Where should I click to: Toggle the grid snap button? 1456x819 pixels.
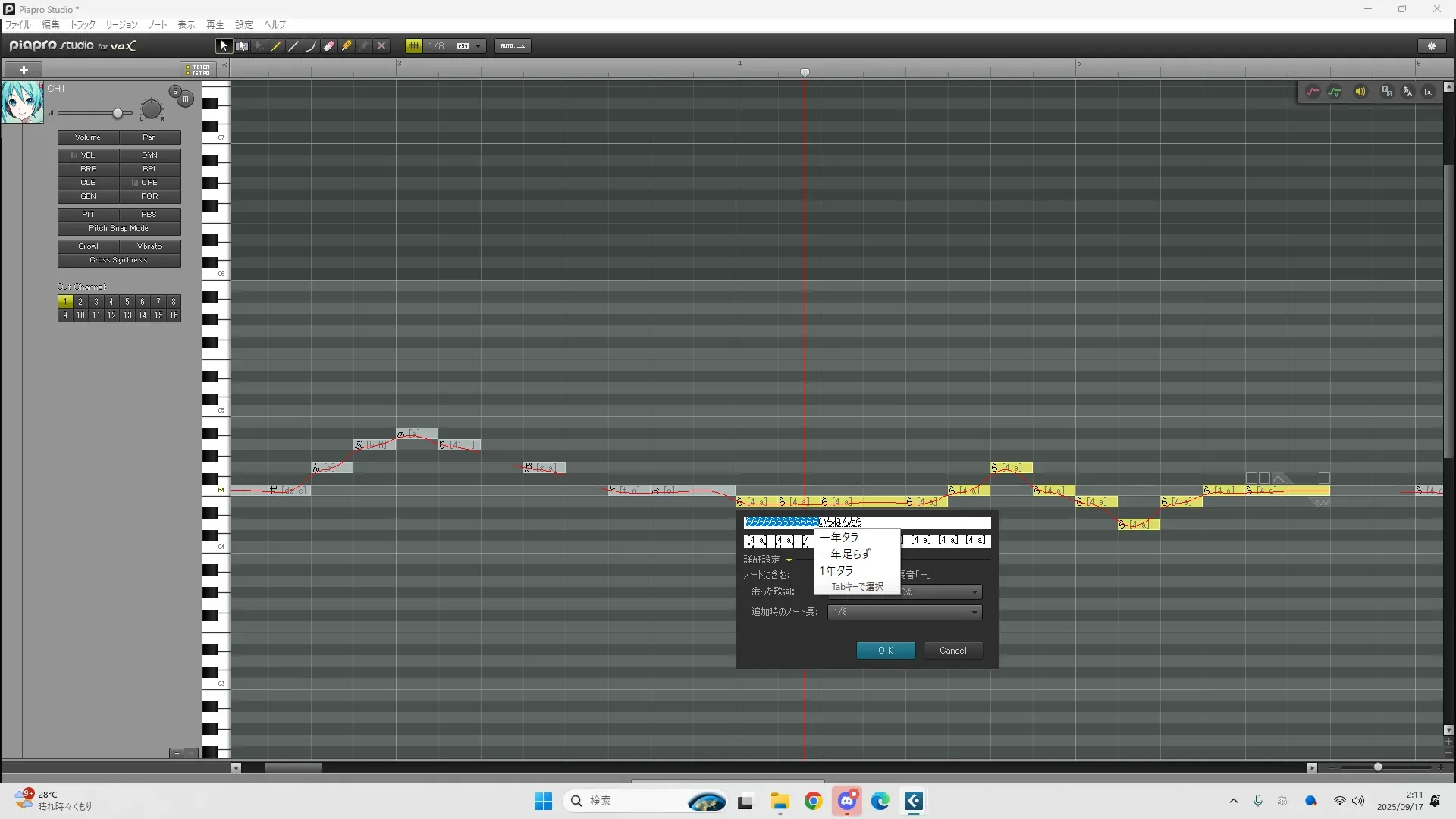(x=414, y=46)
